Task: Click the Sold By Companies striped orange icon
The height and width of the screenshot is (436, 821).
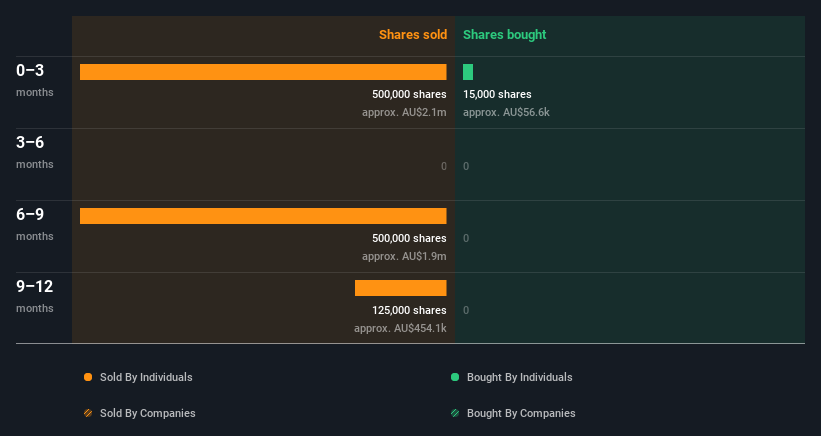Action: [88, 413]
